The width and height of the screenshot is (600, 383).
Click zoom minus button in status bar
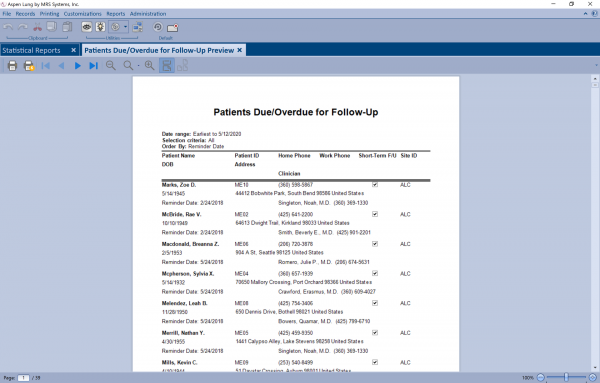tap(540, 378)
